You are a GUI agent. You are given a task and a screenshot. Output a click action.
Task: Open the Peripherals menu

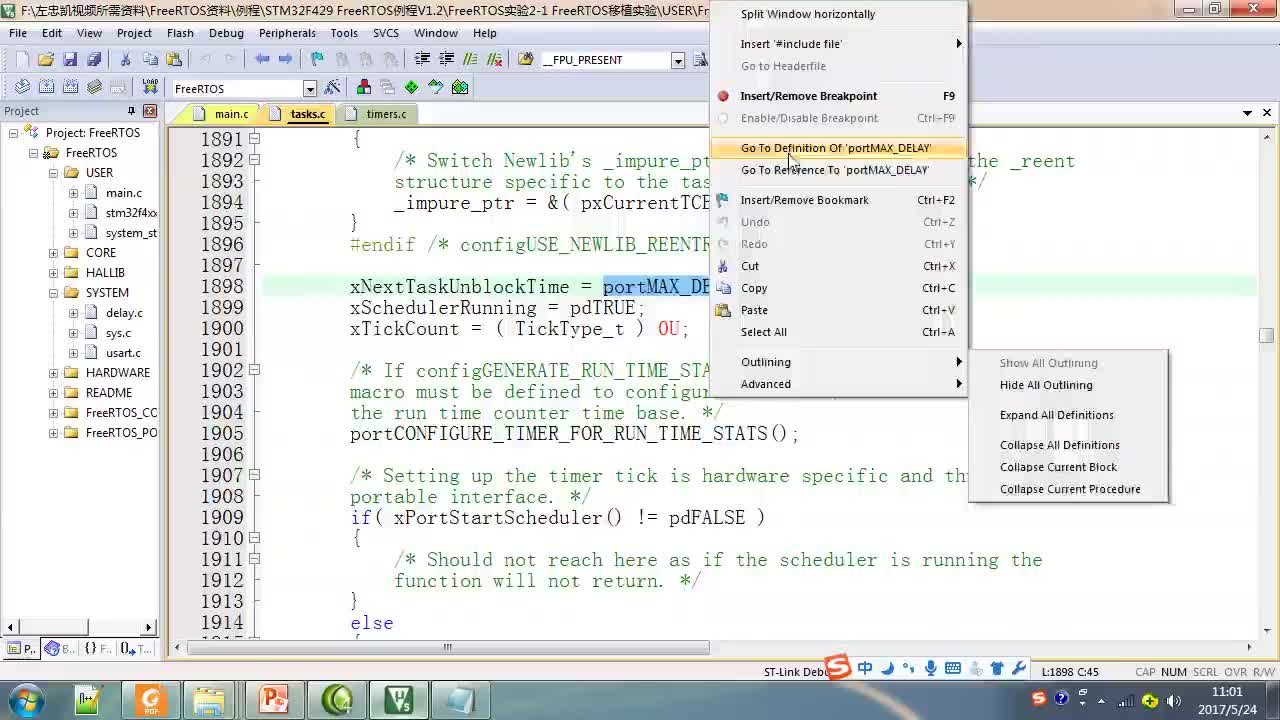tap(287, 33)
